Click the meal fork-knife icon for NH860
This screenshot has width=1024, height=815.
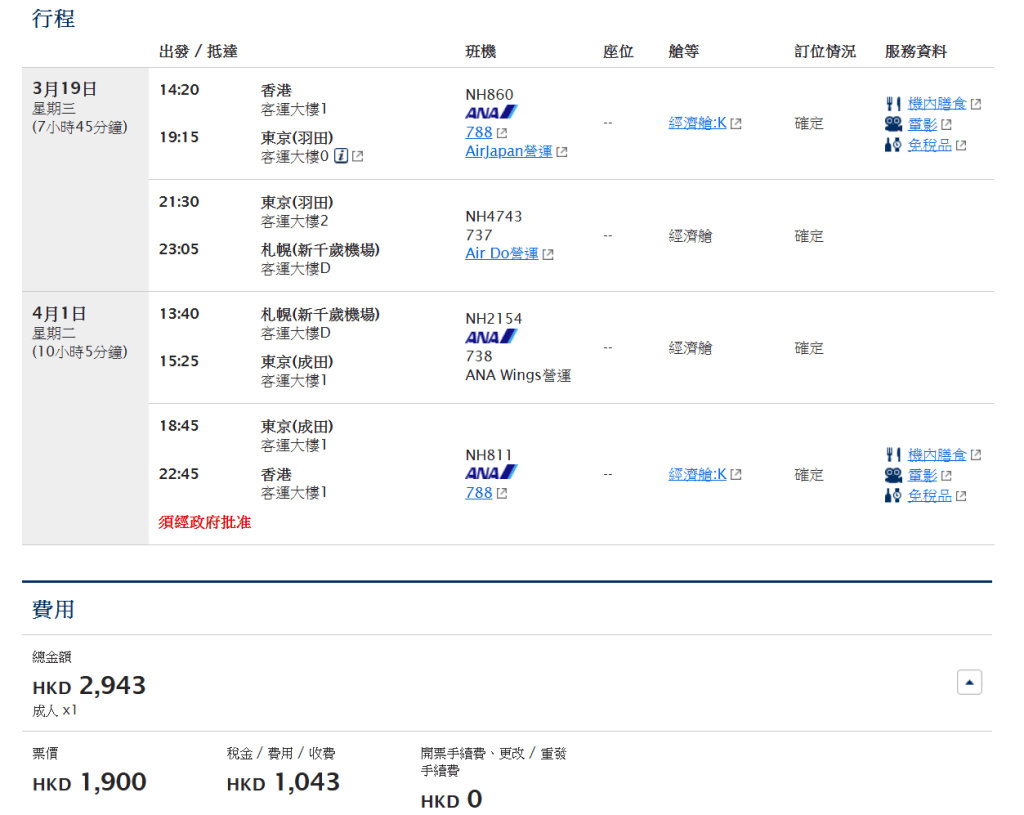click(x=893, y=103)
